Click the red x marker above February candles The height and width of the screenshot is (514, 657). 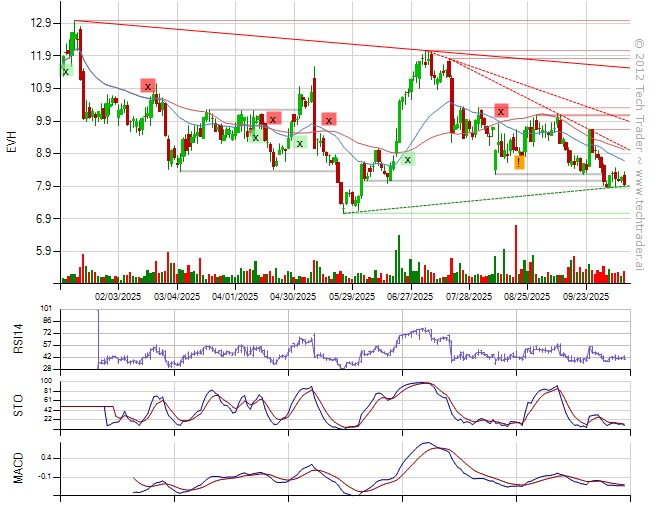pos(148,86)
